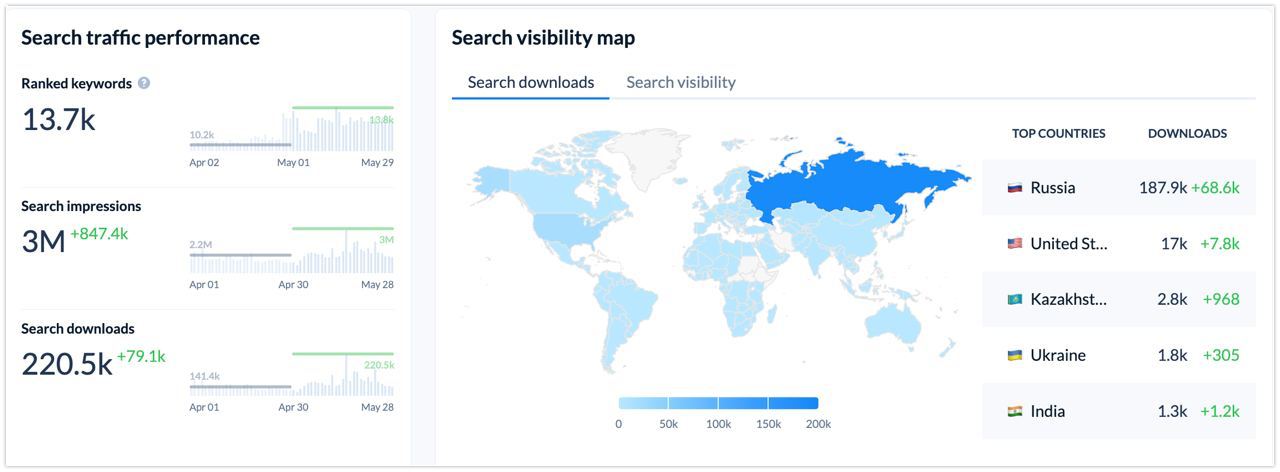Select the Kazakhstan country name
This screenshot has height=472, width=1280.
coord(1068,300)
